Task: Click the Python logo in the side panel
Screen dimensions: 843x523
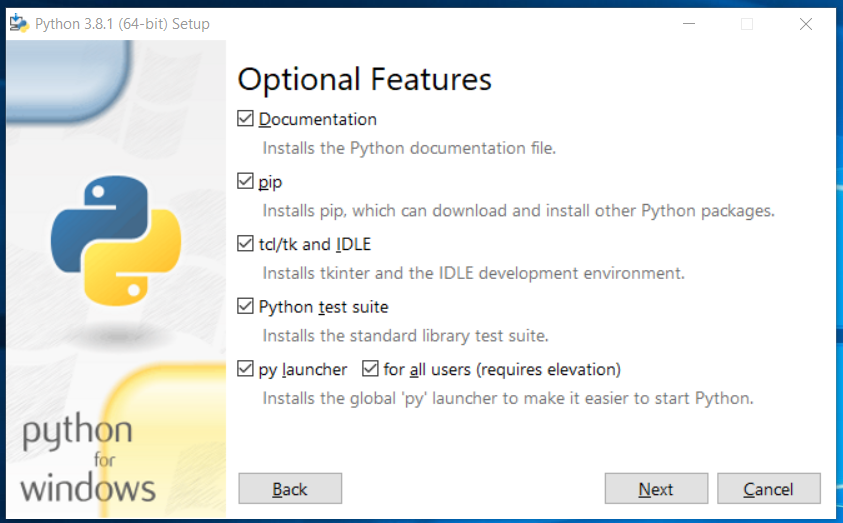Action: (116, 240)
